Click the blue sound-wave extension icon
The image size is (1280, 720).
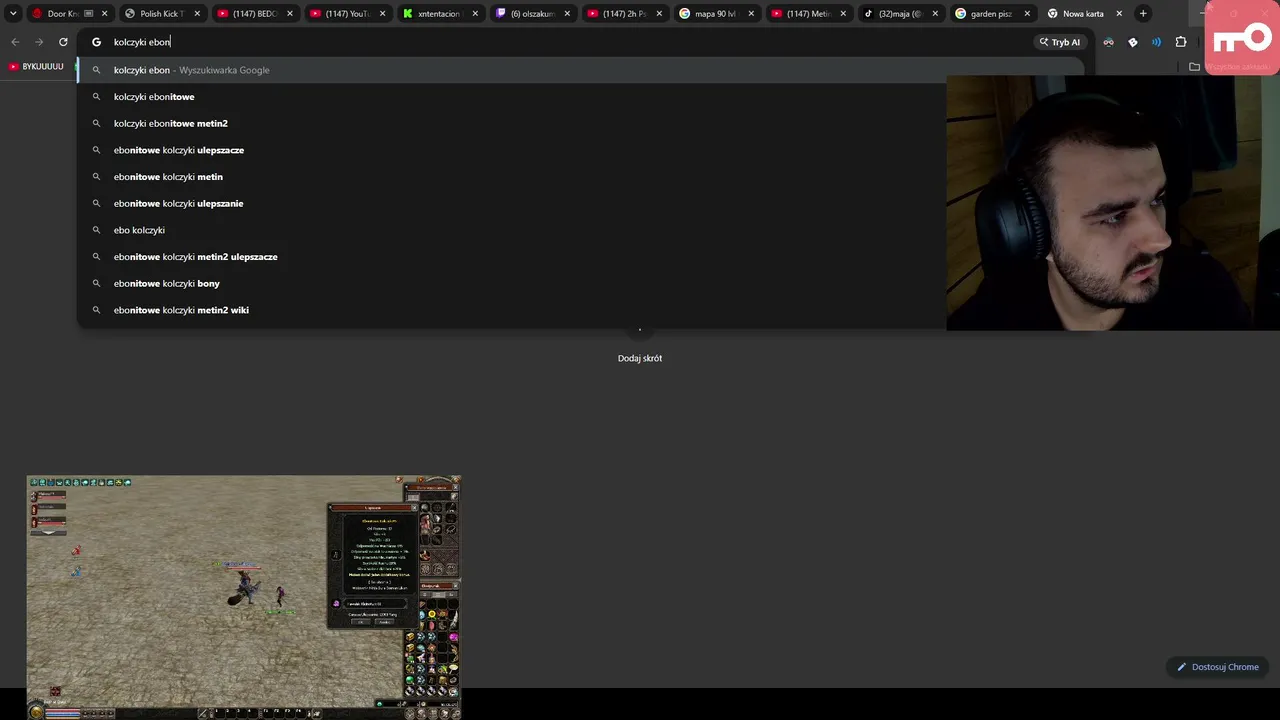click(x=1157, y=42)
